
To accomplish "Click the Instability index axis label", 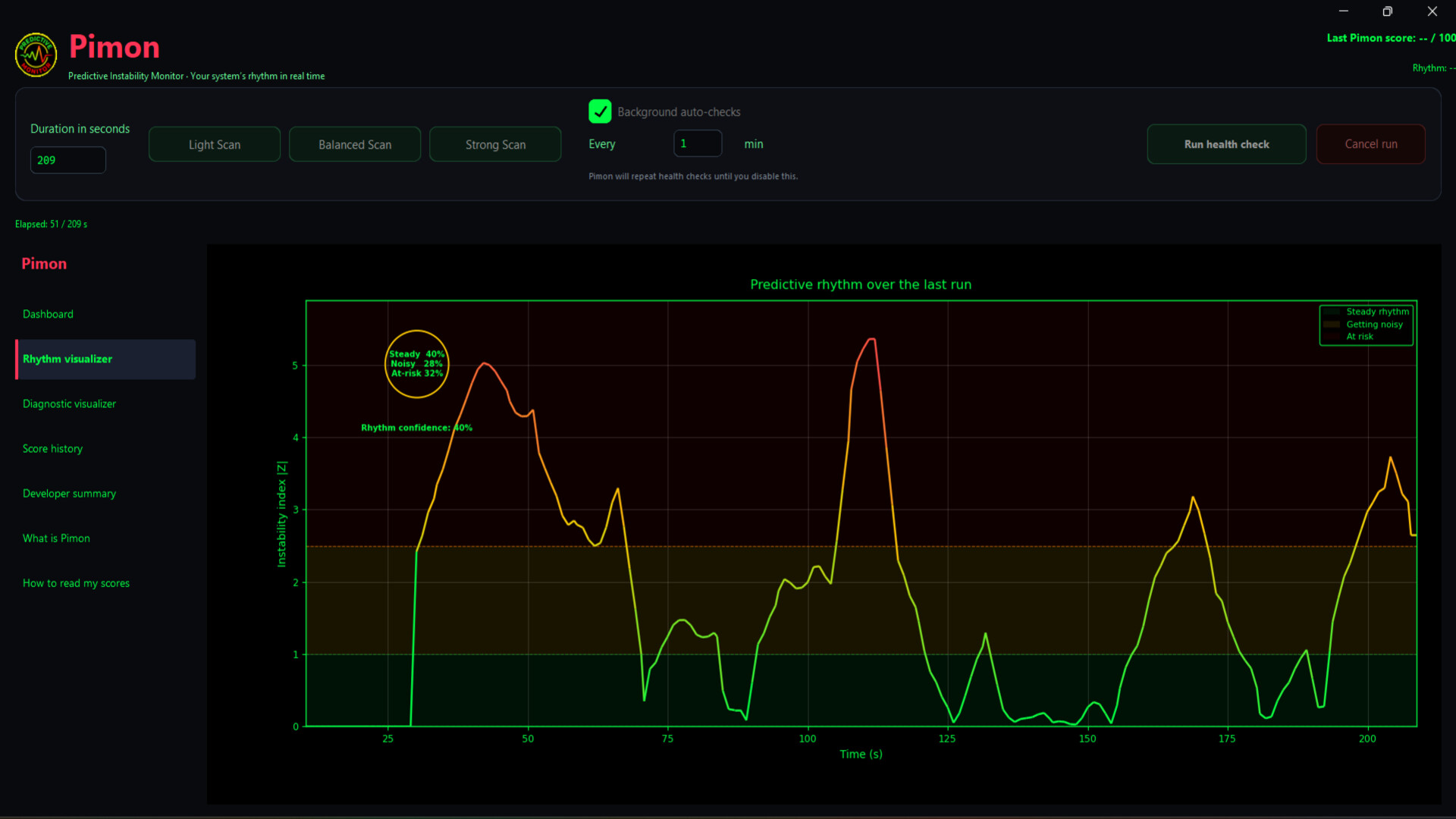I will click(281, 513).
